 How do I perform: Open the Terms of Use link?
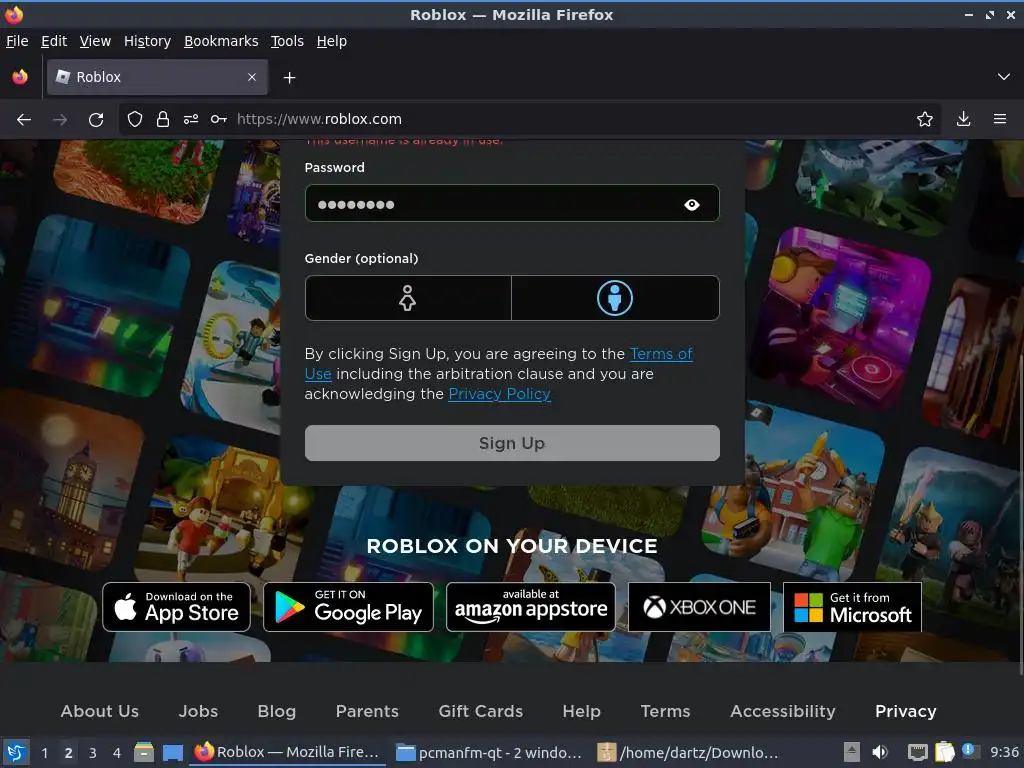pos(661,354)
